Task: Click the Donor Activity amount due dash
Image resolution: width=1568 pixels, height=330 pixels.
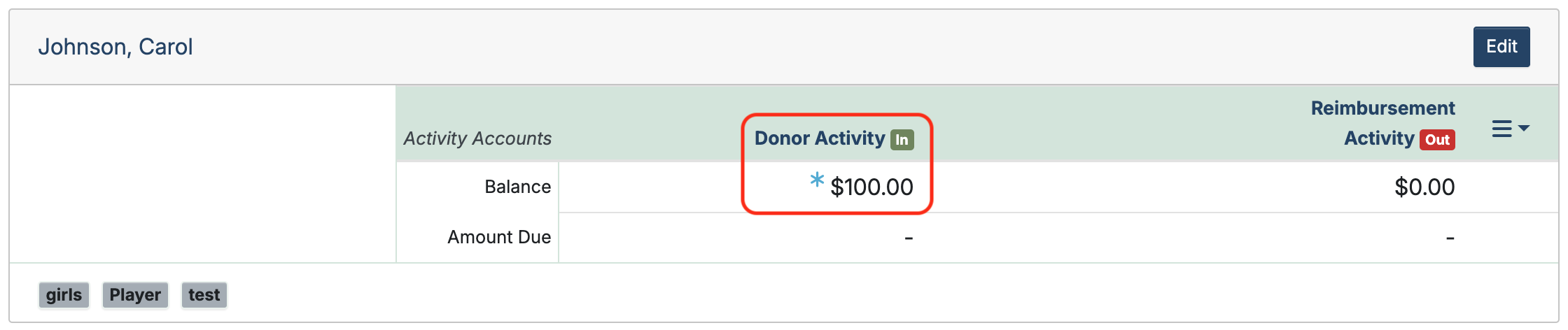Action: point(909,238)
